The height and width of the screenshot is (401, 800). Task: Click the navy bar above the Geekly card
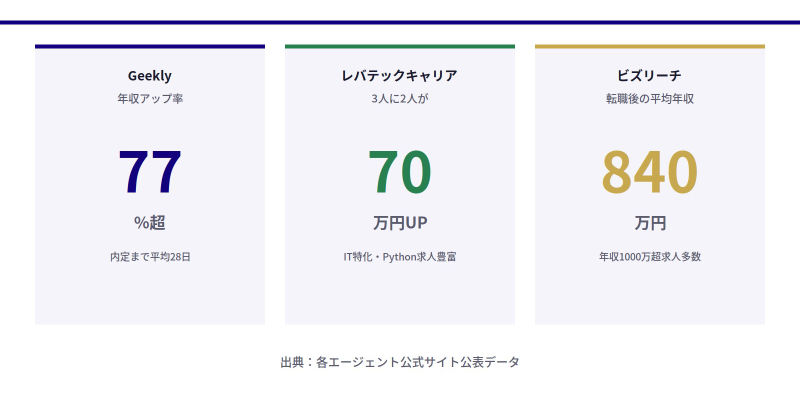click(150, 46)
